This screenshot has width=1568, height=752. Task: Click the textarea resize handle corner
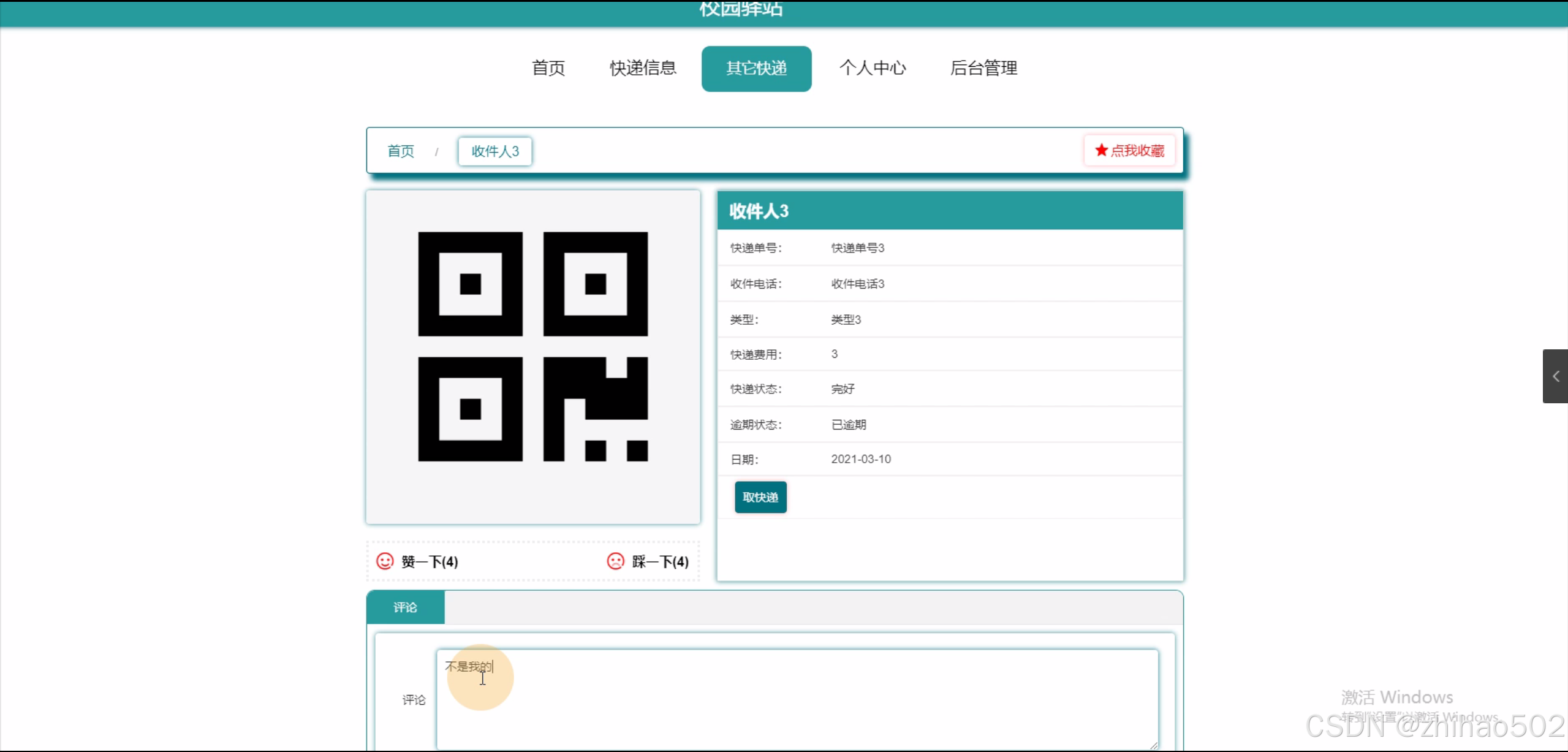click(x=1153, y=745)
